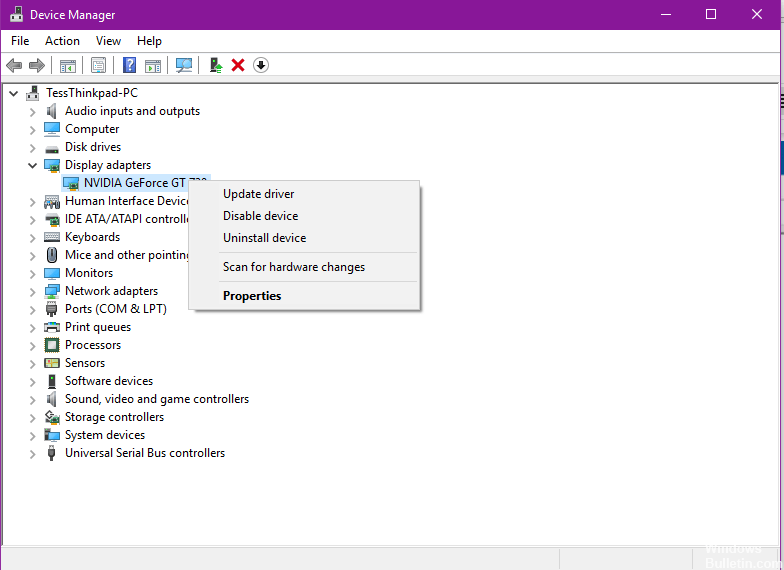This screenshot has width=784, height=570.
Task: Click the Device Manager title bar icon
Action: tap(16, 14)
